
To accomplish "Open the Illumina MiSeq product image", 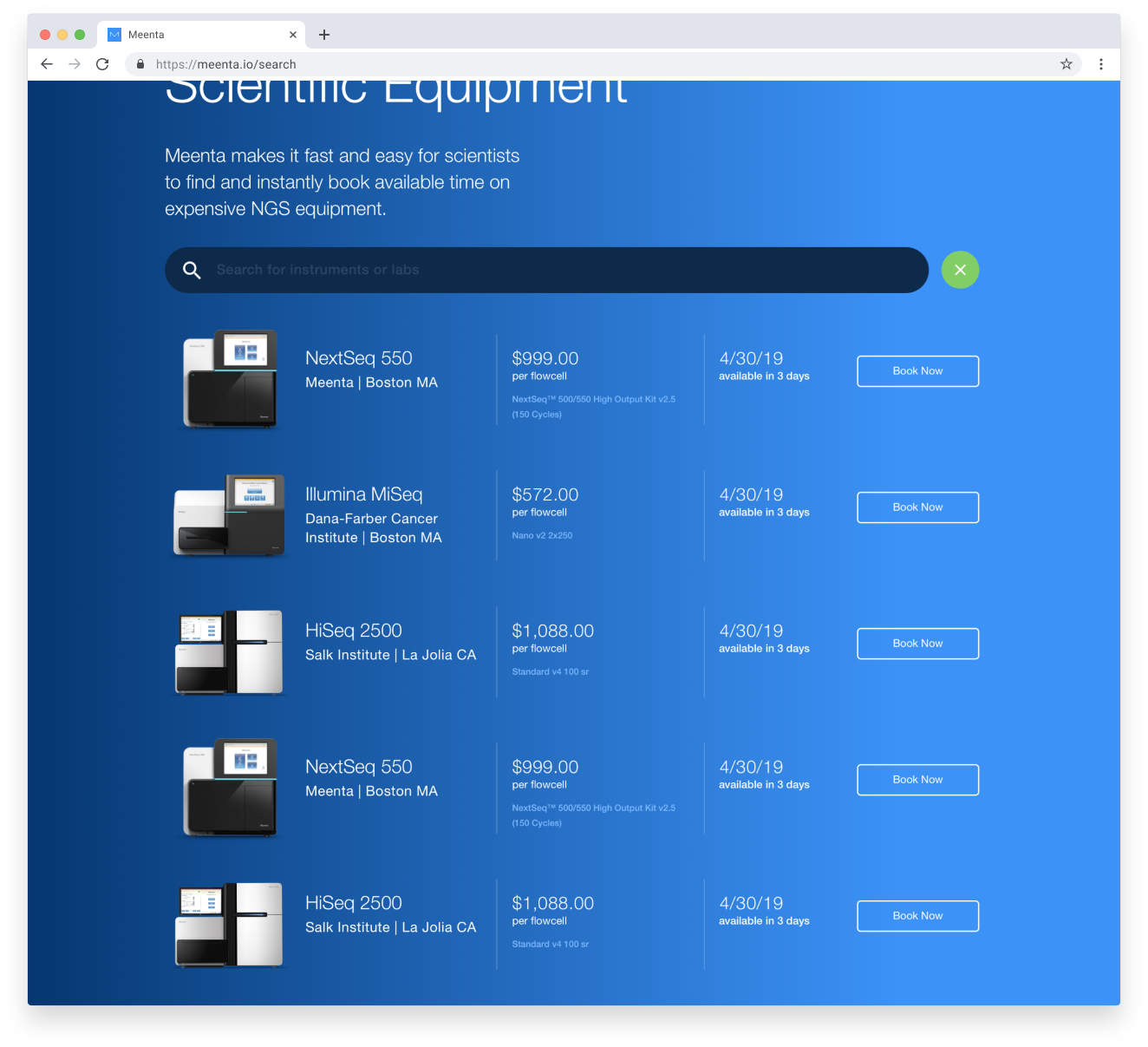I will [x=229, y=515].
